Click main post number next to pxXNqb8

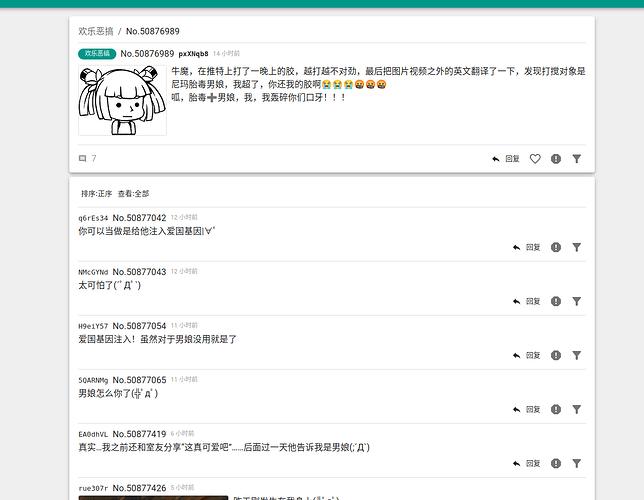click(147, 54)
